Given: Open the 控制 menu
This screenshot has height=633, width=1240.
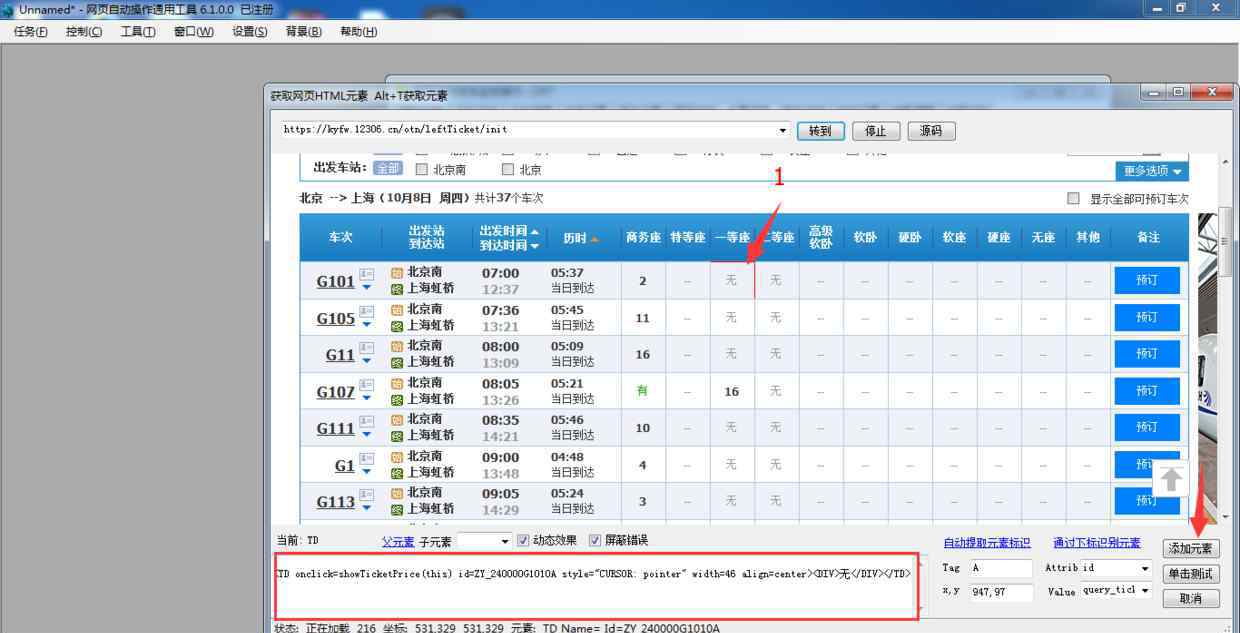Looking at the screenshot, I should click(x=84, y=31).
